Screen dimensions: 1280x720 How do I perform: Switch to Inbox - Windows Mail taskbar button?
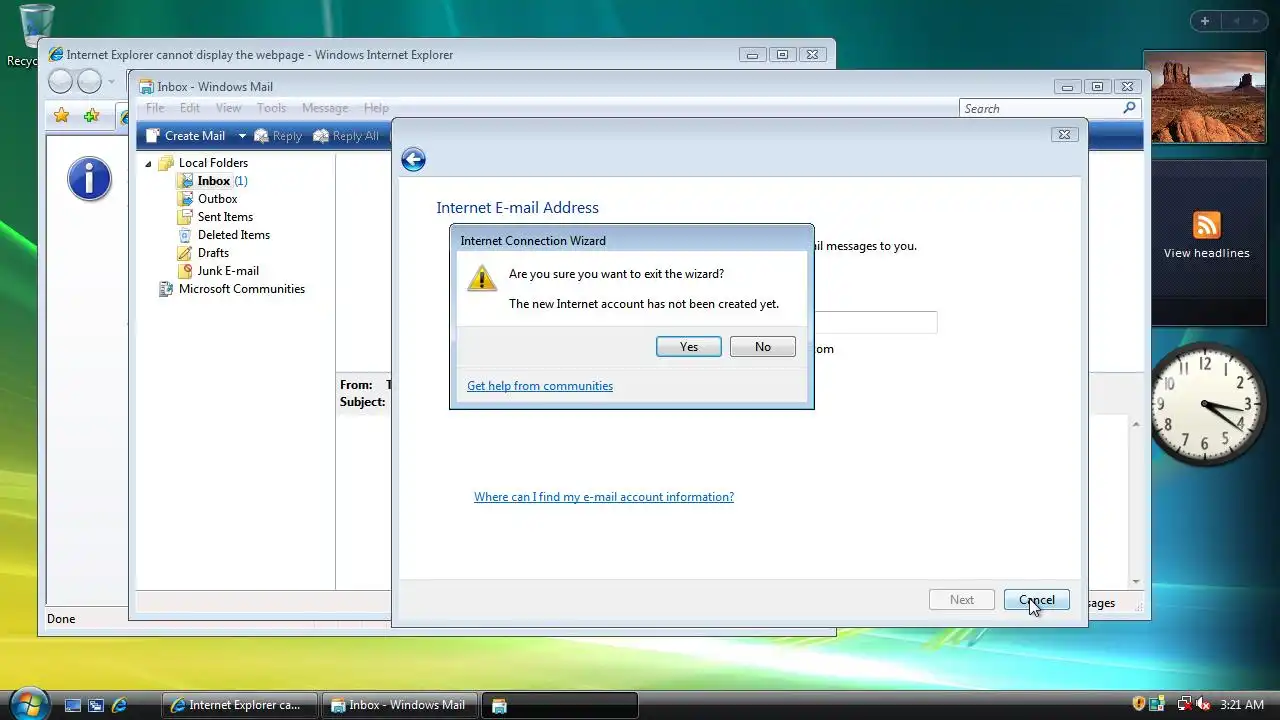click(x=400, y=705)
